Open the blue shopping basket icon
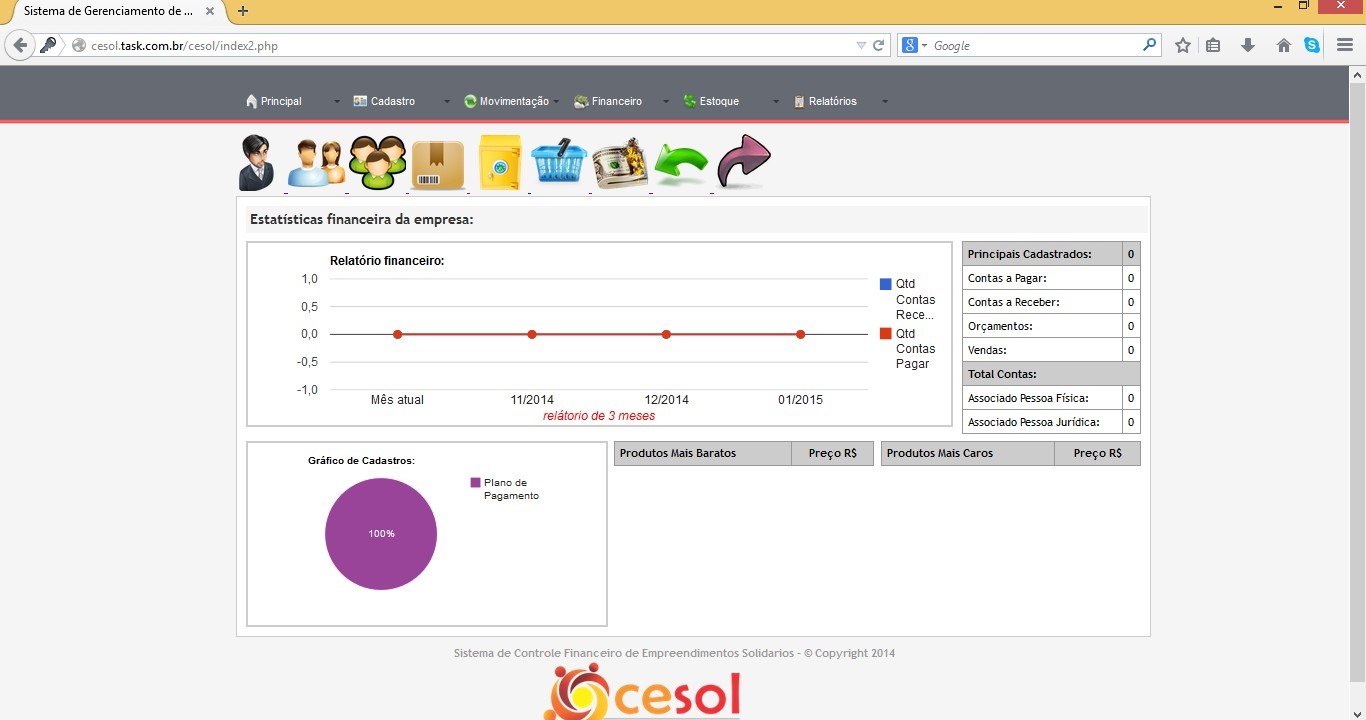 click(558, 163)
